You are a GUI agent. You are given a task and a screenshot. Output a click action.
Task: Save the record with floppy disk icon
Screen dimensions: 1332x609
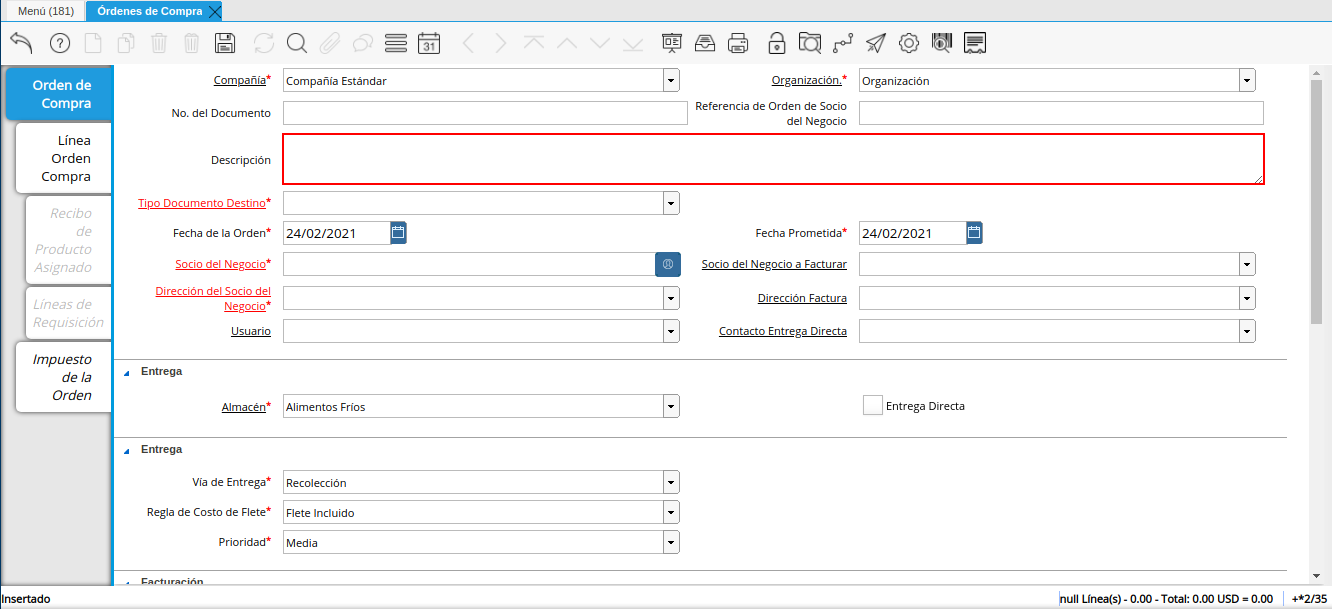225,43
